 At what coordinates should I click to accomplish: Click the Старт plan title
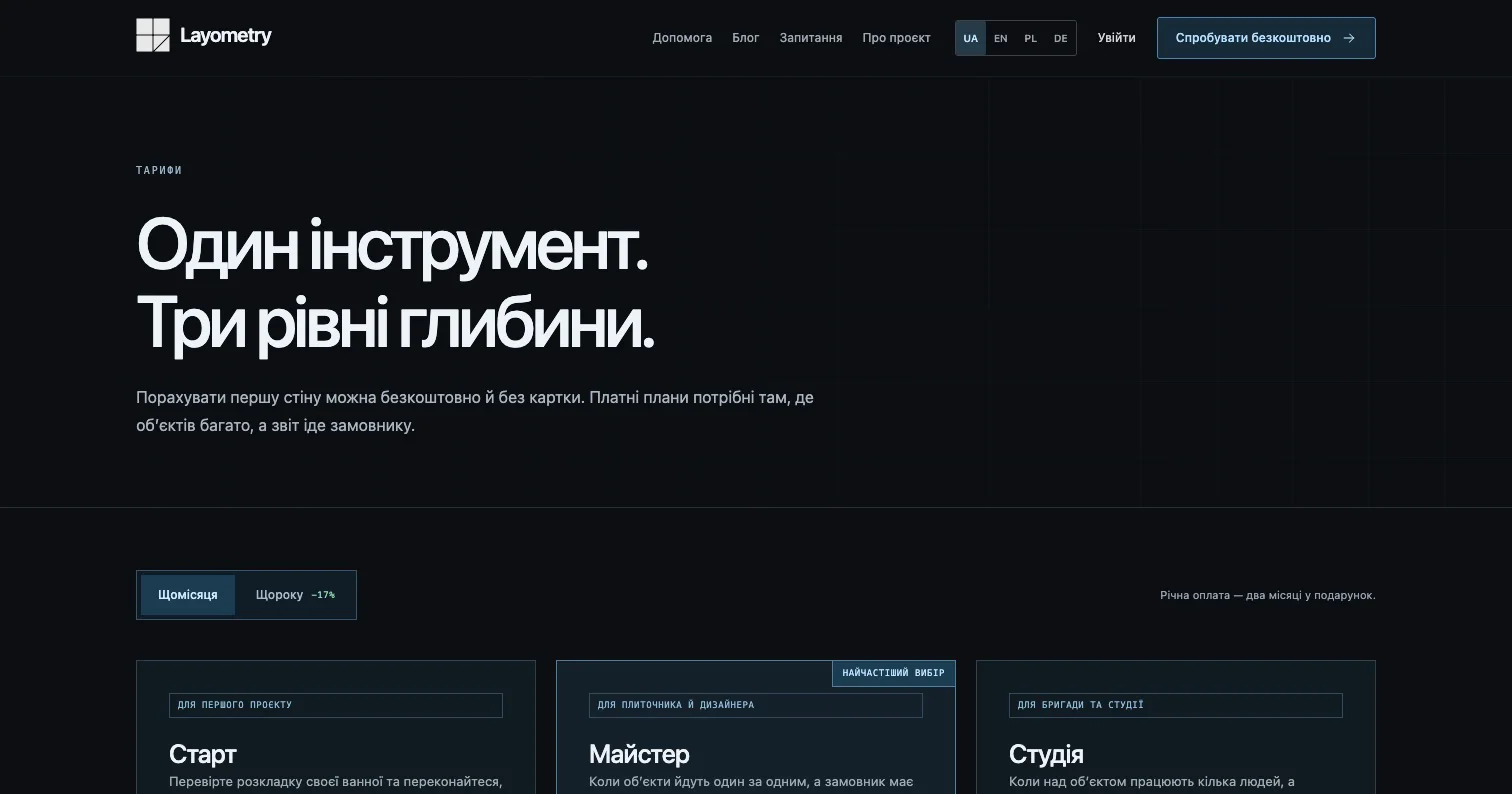pos(203,753)
